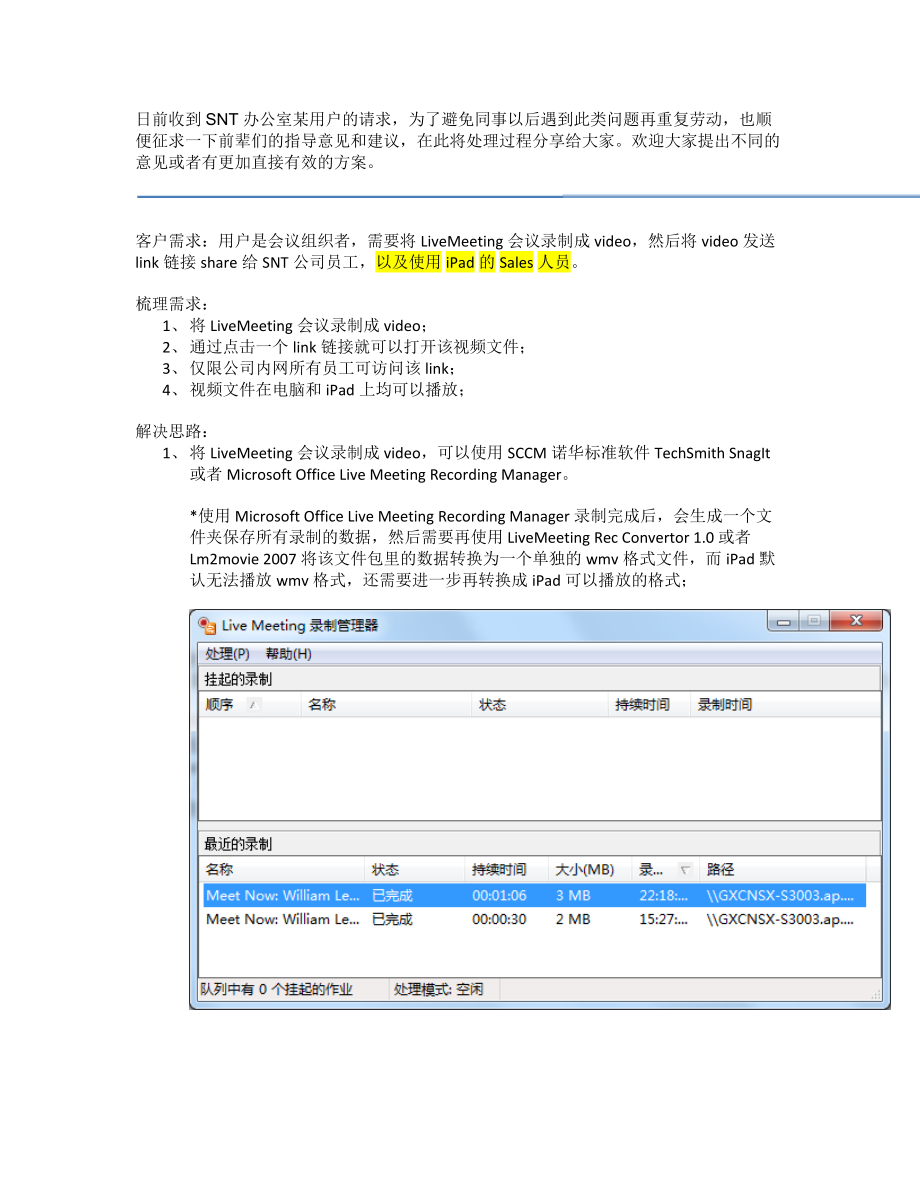Click the 2 MB size cell
Image resolution: width=920 pixels, height=1191 pixels.
(573, 919)
